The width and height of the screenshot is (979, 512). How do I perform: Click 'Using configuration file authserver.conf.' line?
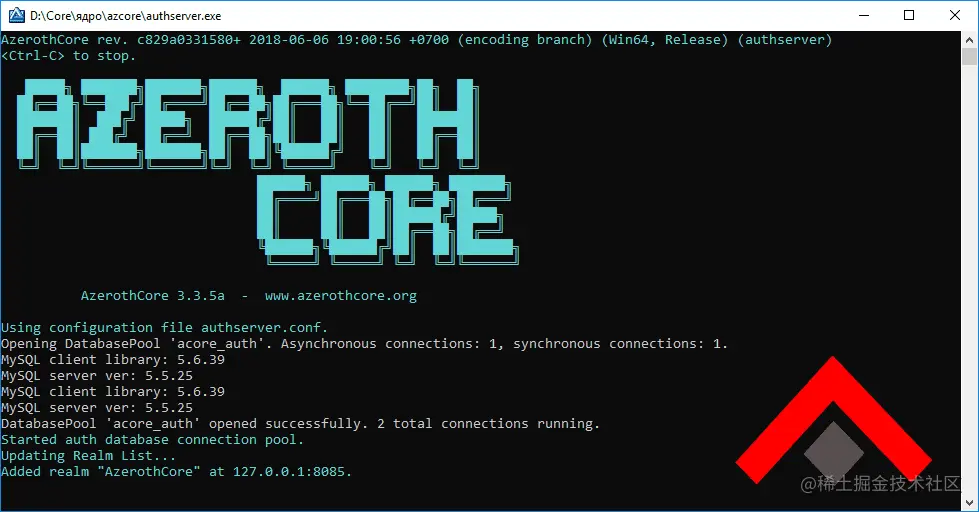click(x=164, y=328)
